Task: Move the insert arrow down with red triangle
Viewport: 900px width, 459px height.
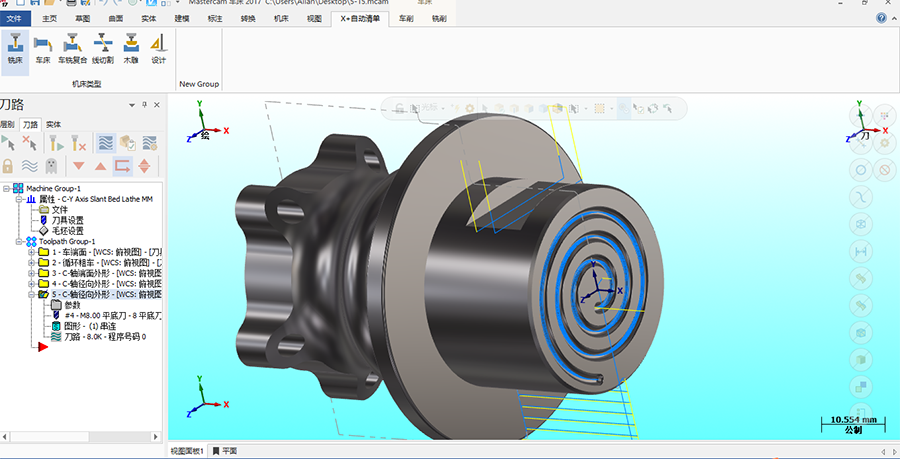Action: (x=78, y=165)
